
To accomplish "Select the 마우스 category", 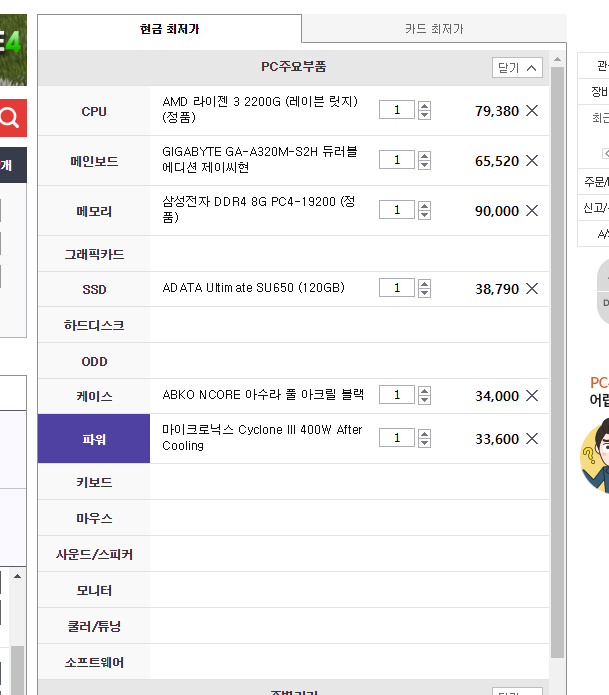I will (94, 518).
